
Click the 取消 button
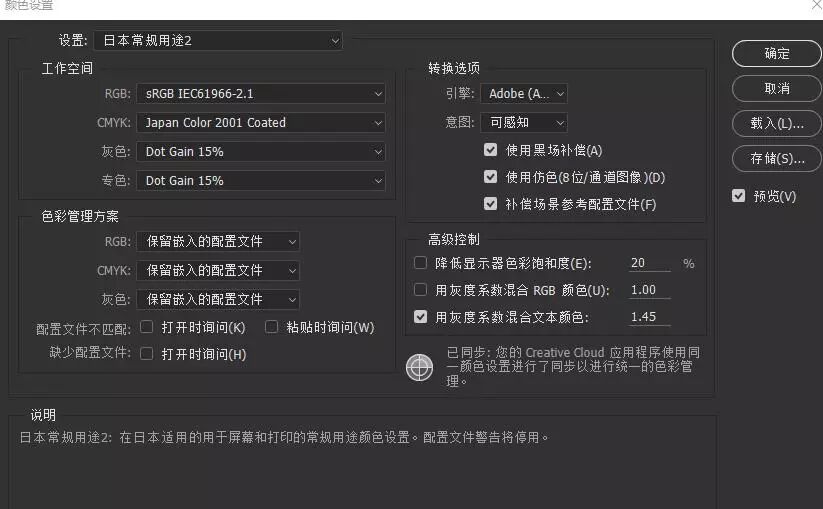(x=776, y=88)
